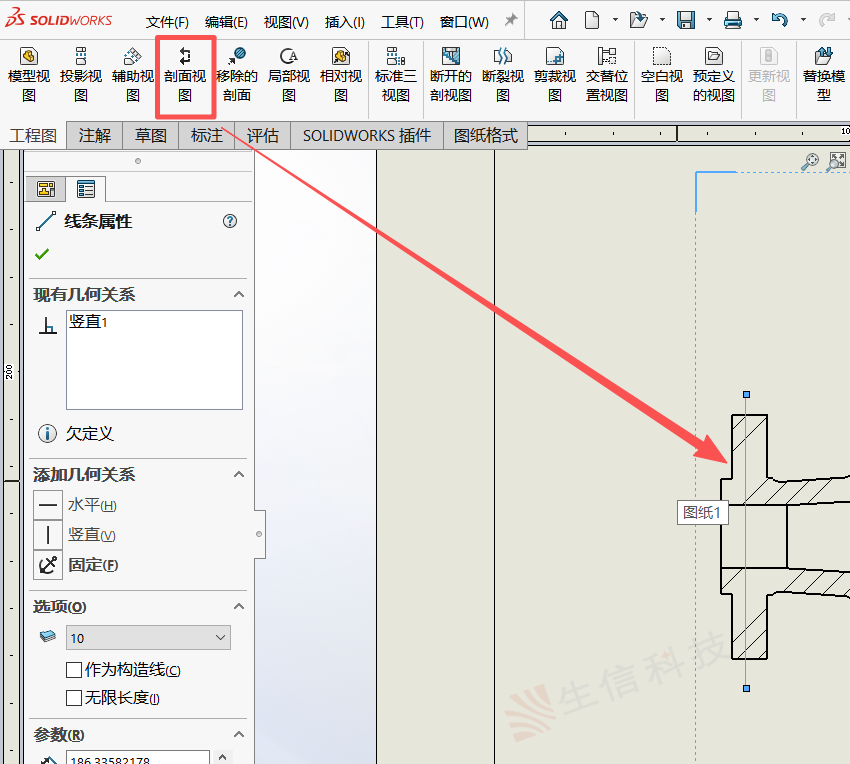This screenshot has height=764, width=850.
Task: Click the Open file icon
Action: pos(639,20)
